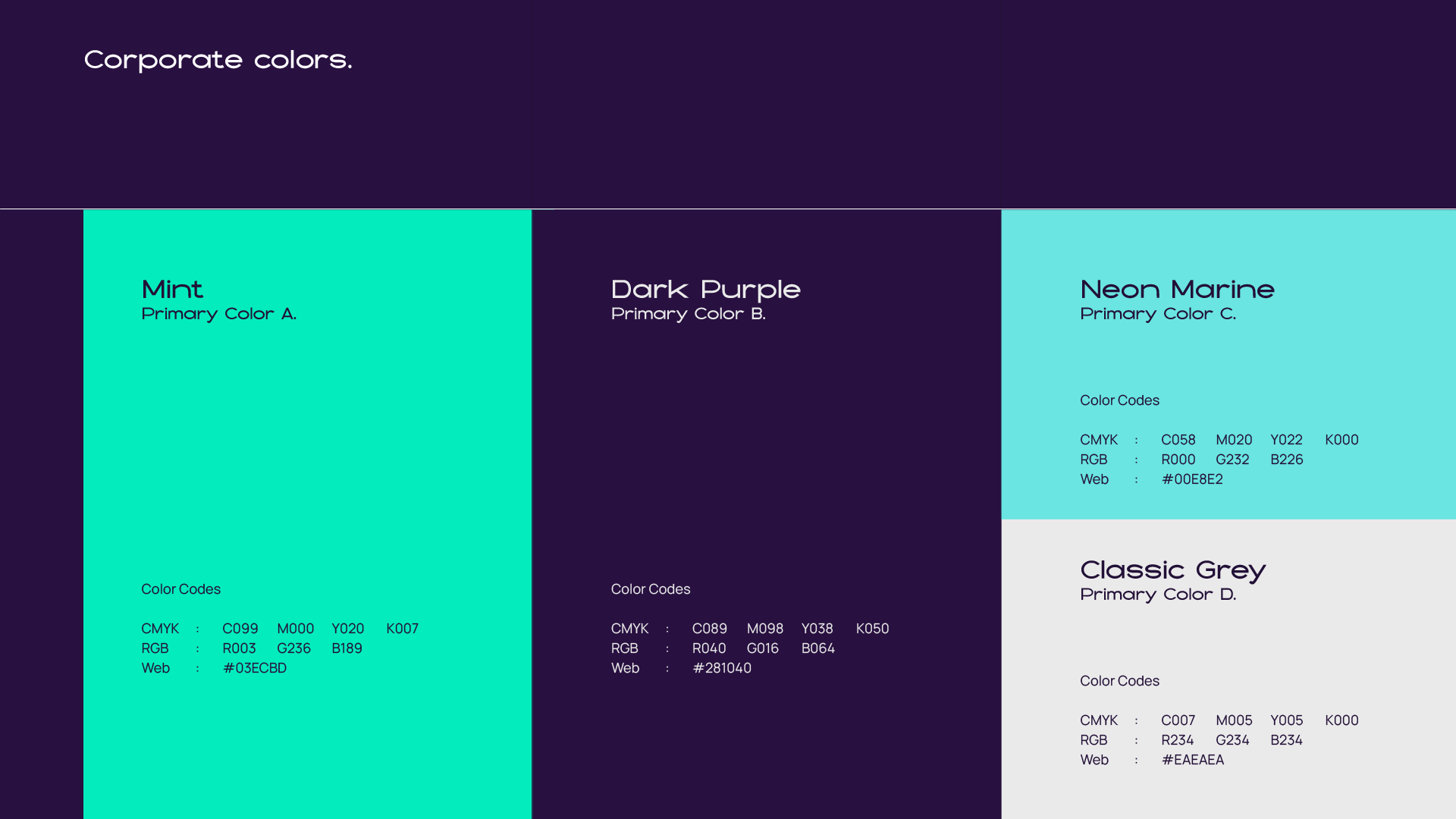Click the #EAEAEA web code
This screenshot has width=1456, height=819.
coord(1192,760)
